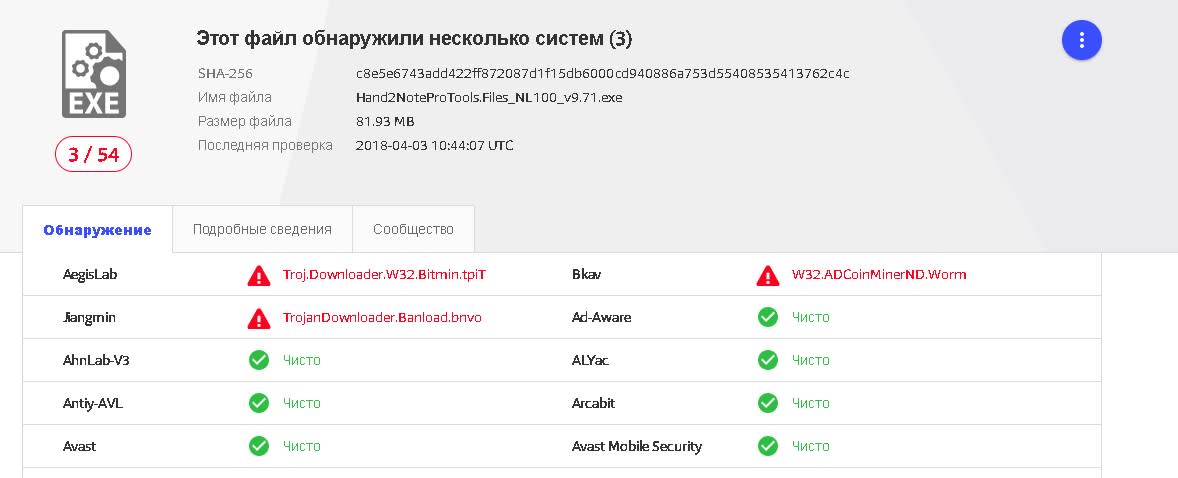1178x478 pixels.
Task: Select the SHA-256 hash value text
Action: point(603,74)
